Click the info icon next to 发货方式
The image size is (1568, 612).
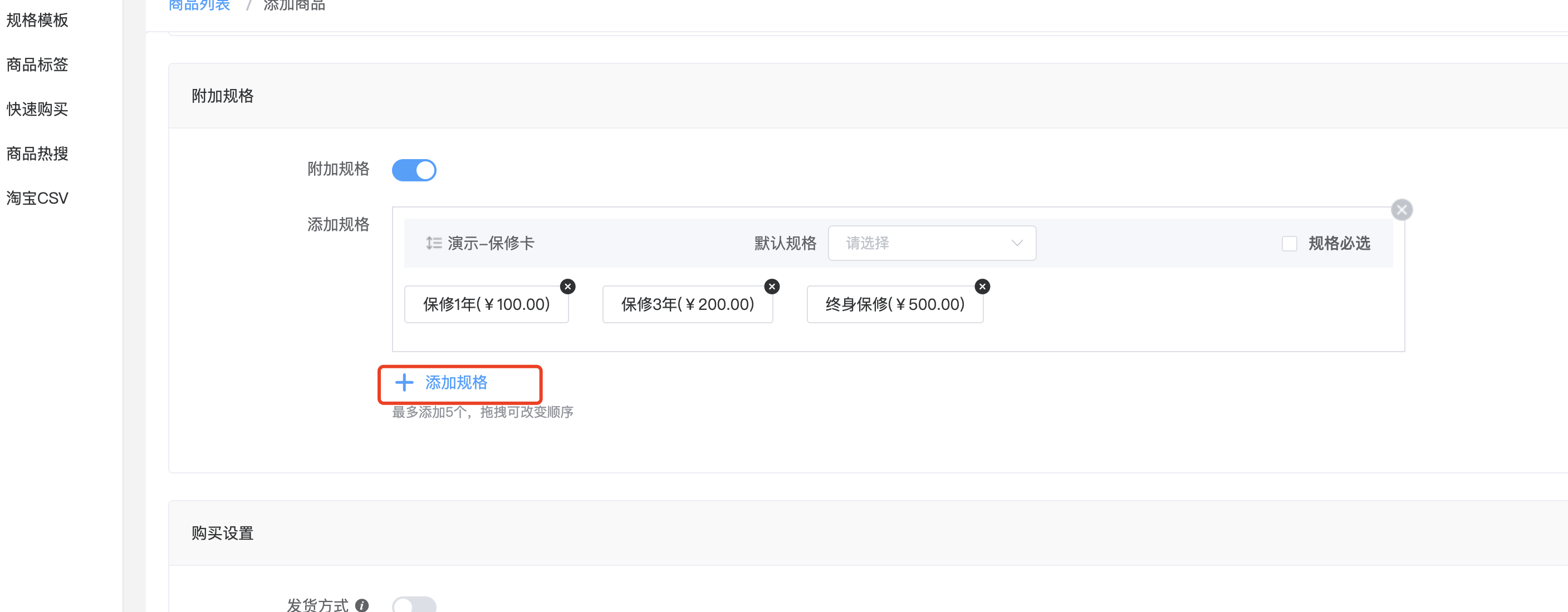[x=361, y=605]
